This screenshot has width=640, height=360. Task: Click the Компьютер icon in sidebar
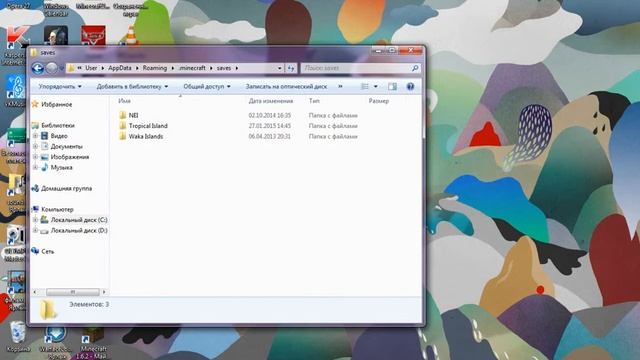click(35, 209)
